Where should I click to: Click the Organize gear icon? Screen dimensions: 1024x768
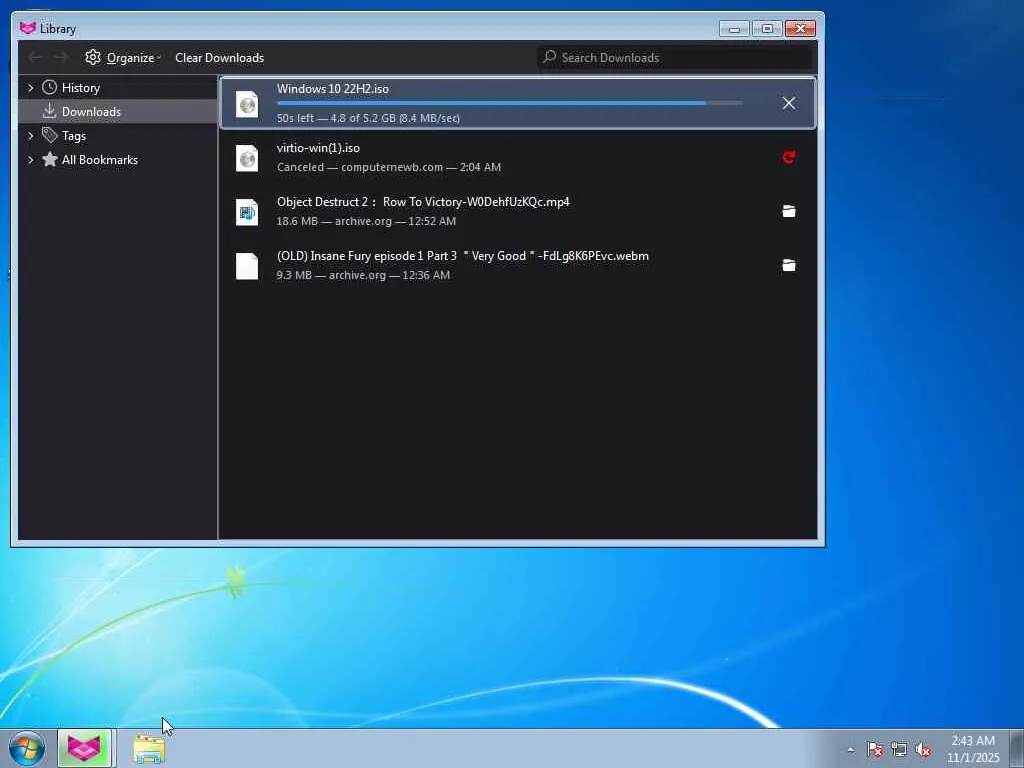coord(93,57)
